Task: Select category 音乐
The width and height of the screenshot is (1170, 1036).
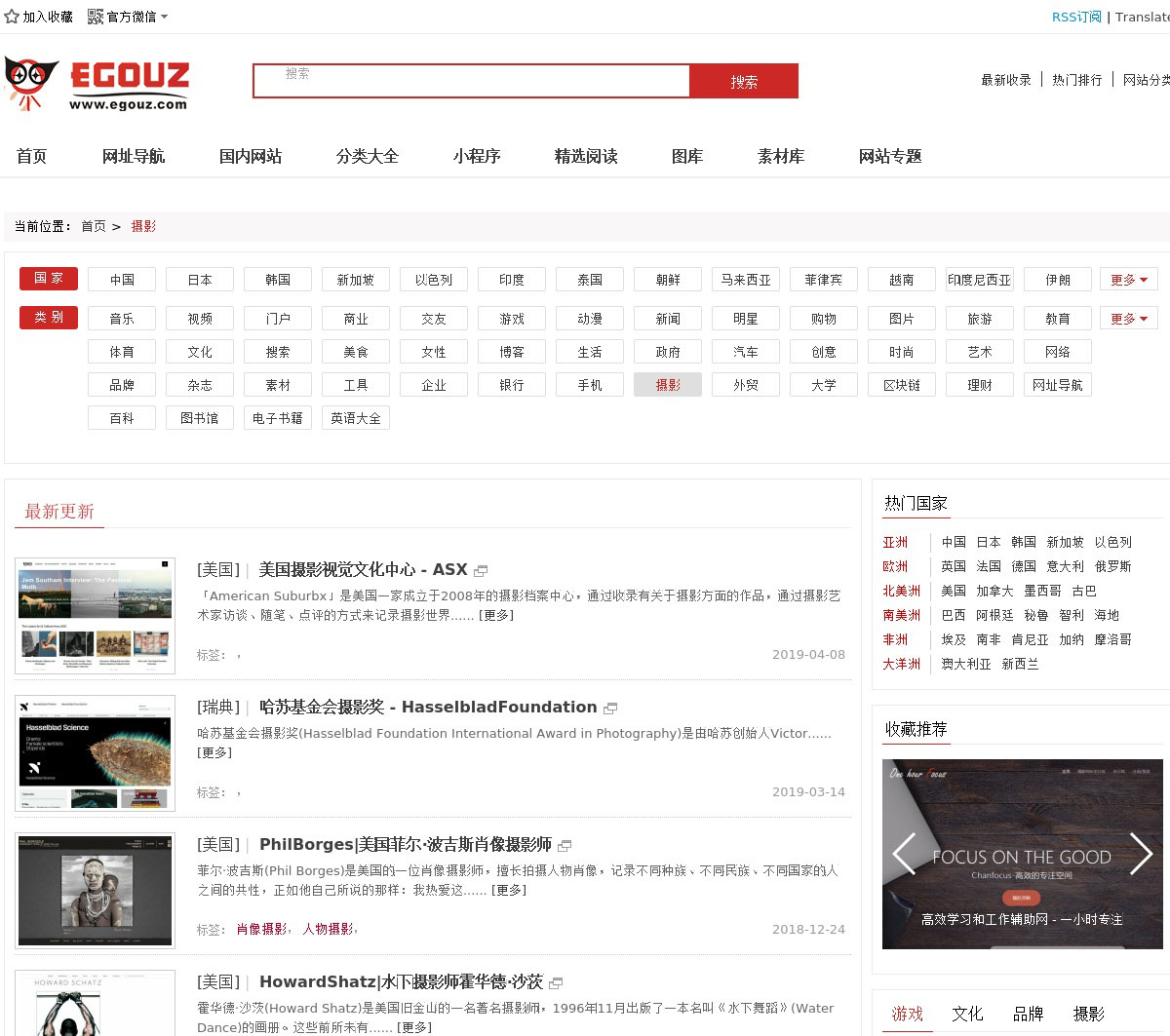Action: [122, 319]
